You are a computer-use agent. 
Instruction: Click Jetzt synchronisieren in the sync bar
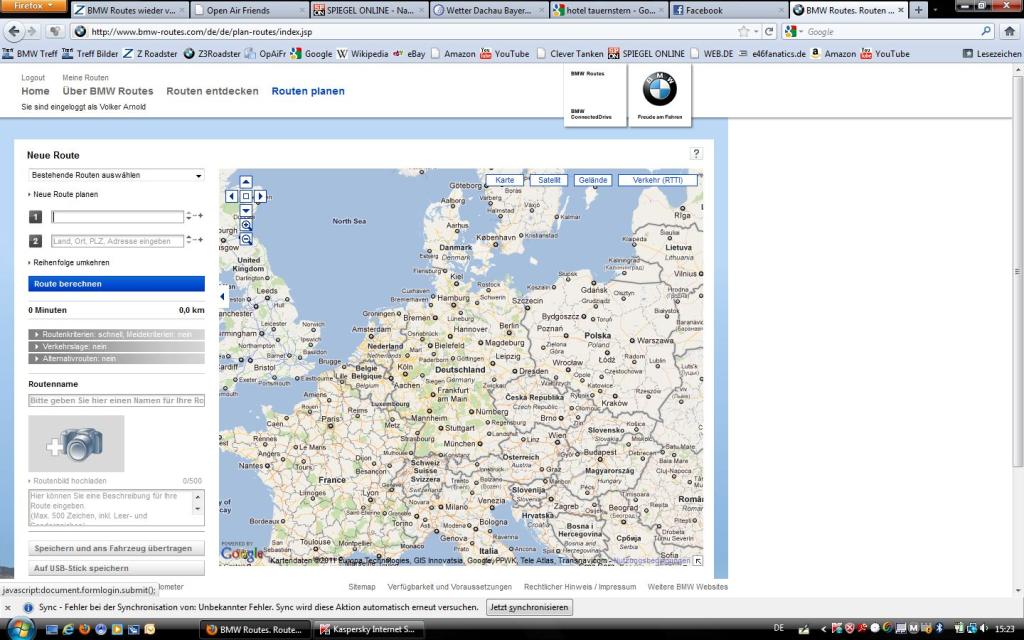click(x=529, y=607)
